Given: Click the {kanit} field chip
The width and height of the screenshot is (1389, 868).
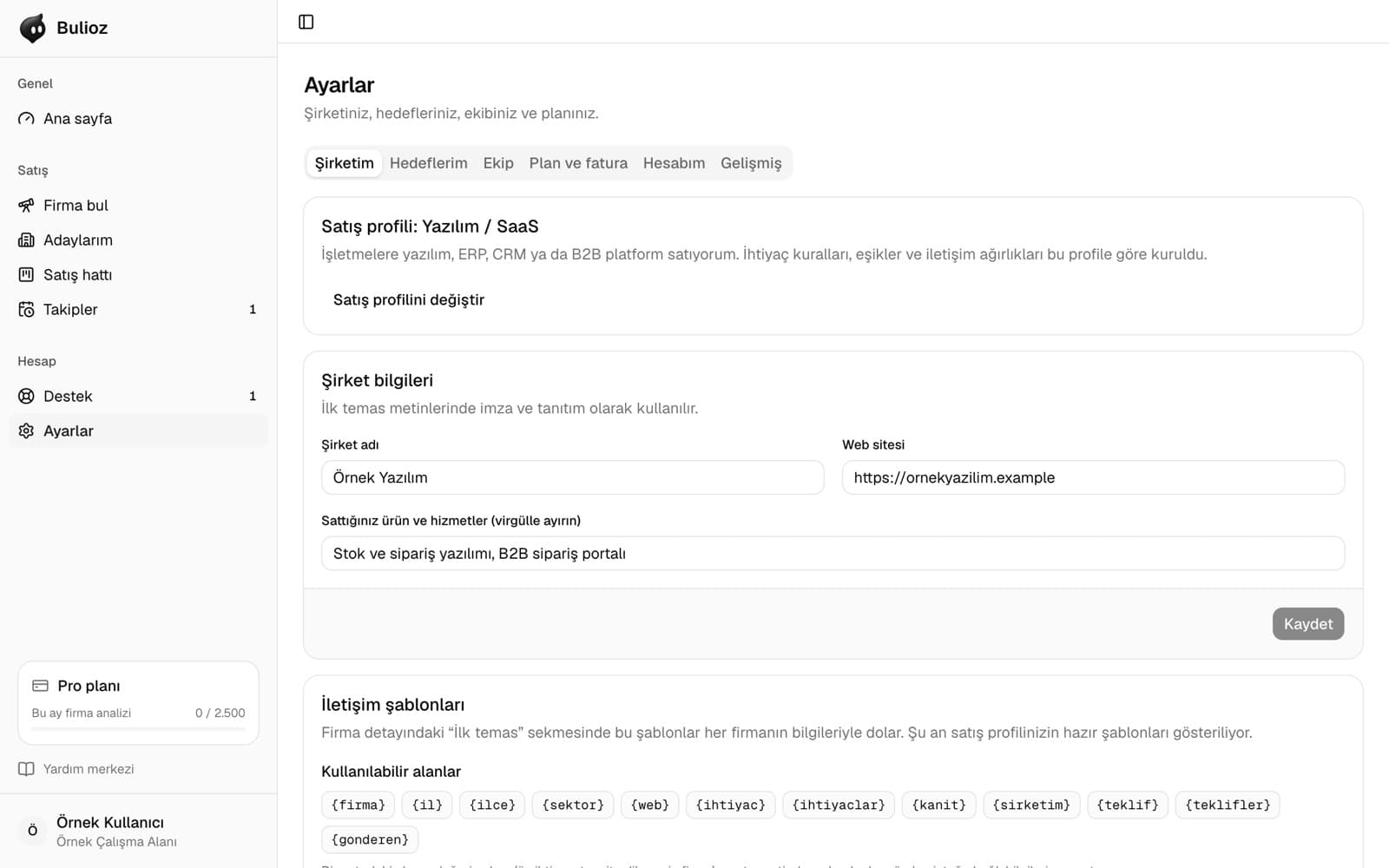Looking at the screenshot, I should [x=939, y=805].
